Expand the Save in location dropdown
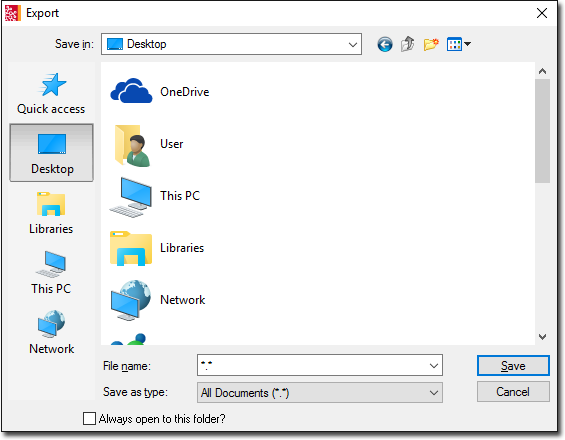 click(x=353, y=44)
